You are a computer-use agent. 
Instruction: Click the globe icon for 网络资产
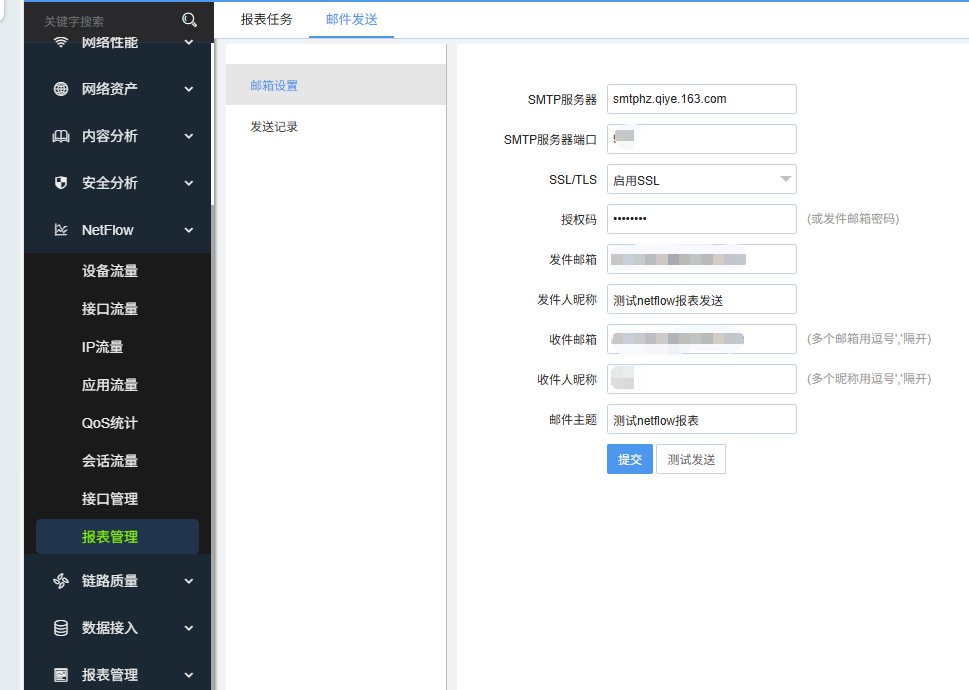pos(61,89)
